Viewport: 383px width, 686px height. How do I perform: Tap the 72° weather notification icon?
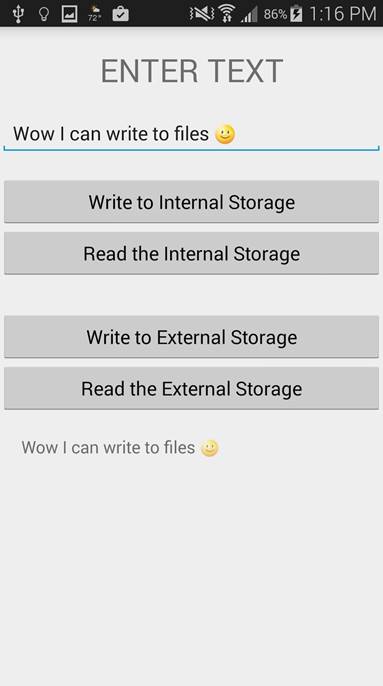[x=95, y=14]
